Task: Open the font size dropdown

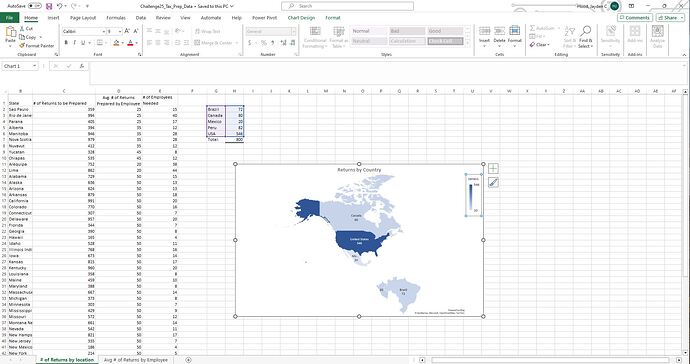Action: (120, 32)
